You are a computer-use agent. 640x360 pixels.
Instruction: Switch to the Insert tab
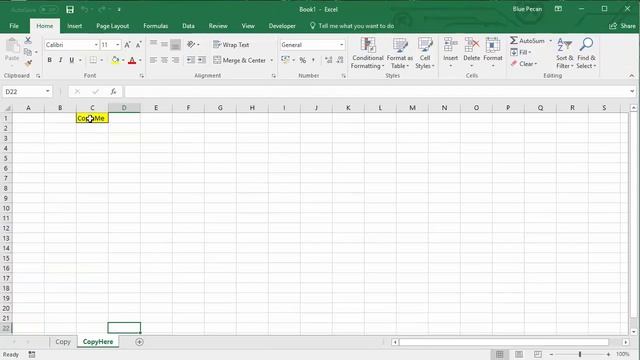pos(74,26)
